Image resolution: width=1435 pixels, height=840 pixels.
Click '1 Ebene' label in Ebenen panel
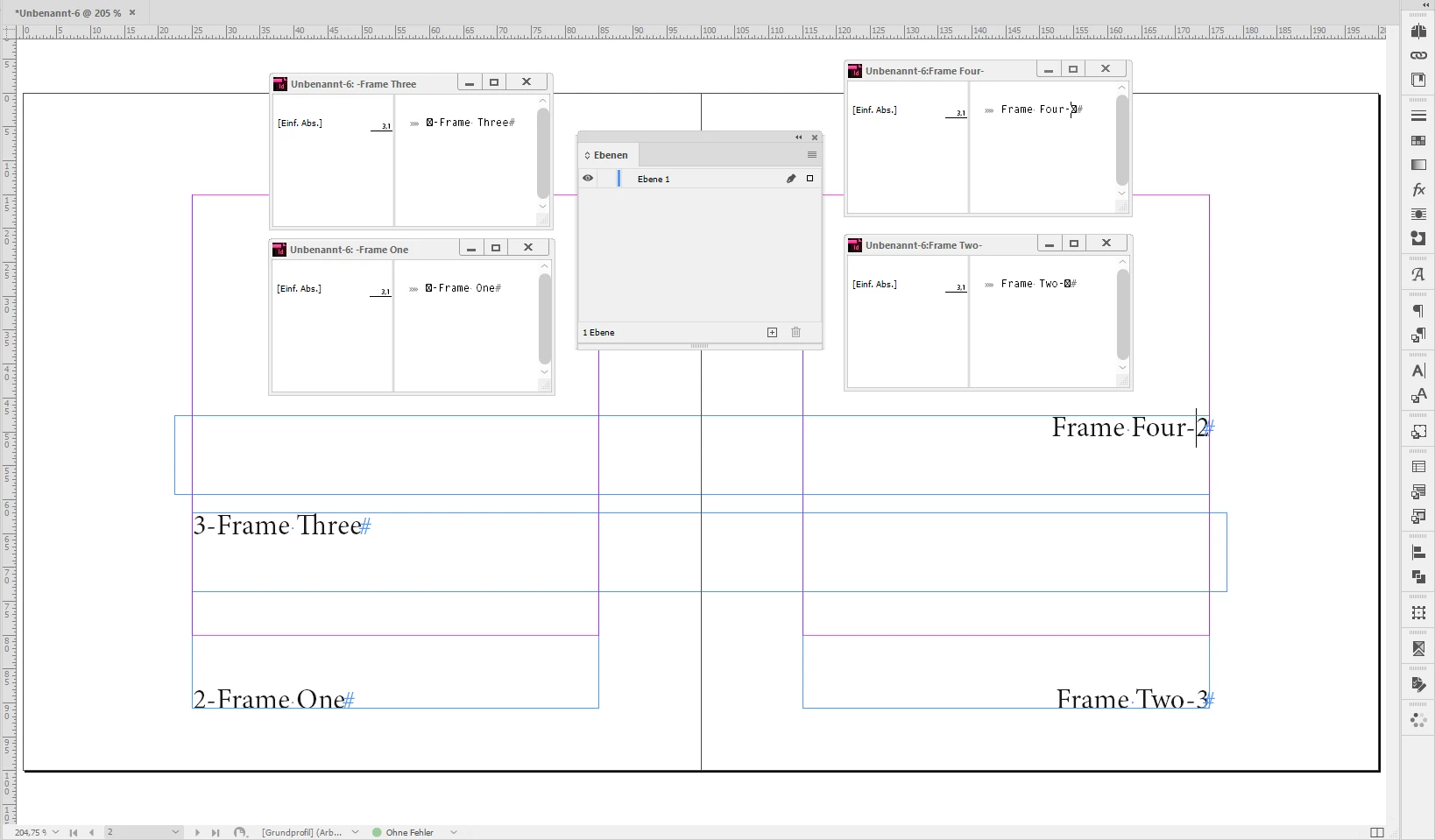599,333
